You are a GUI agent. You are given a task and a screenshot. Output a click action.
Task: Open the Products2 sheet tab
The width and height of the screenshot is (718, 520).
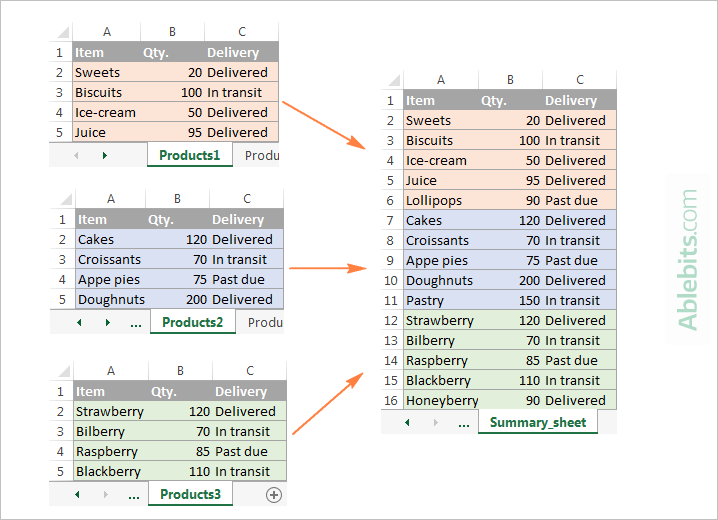pos(192,322)
